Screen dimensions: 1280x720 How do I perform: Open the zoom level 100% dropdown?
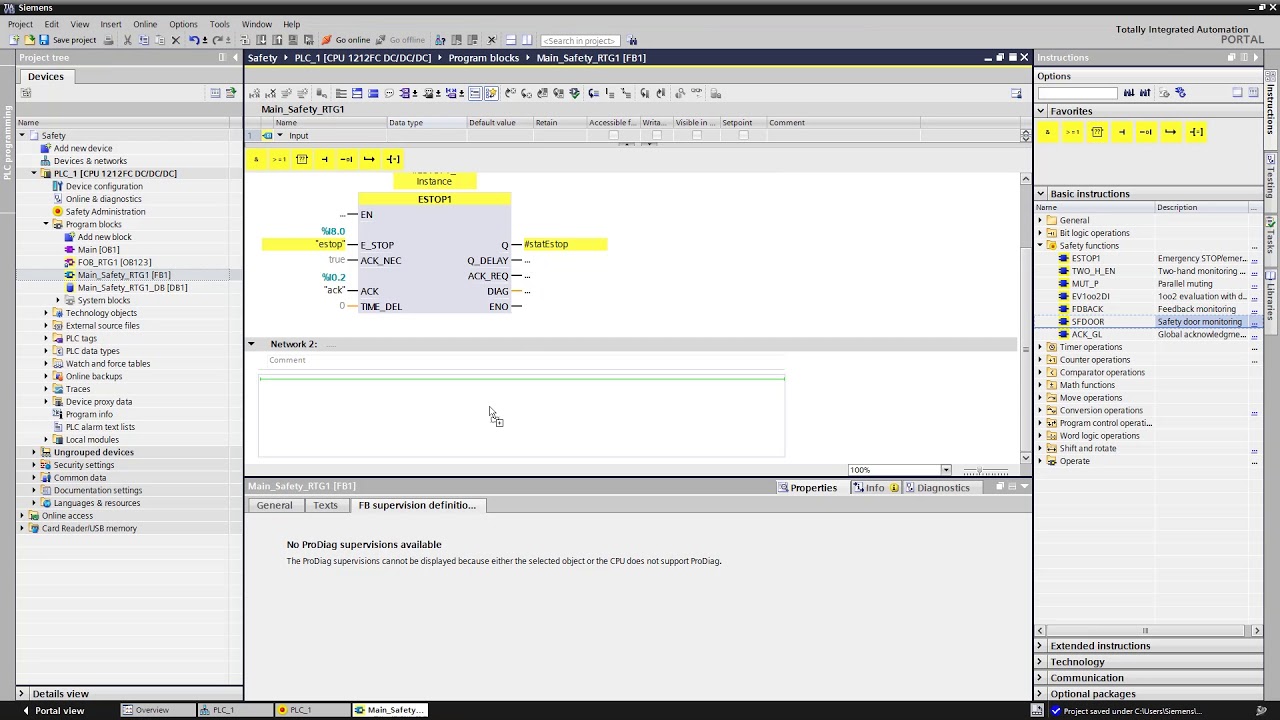(945, 470)
